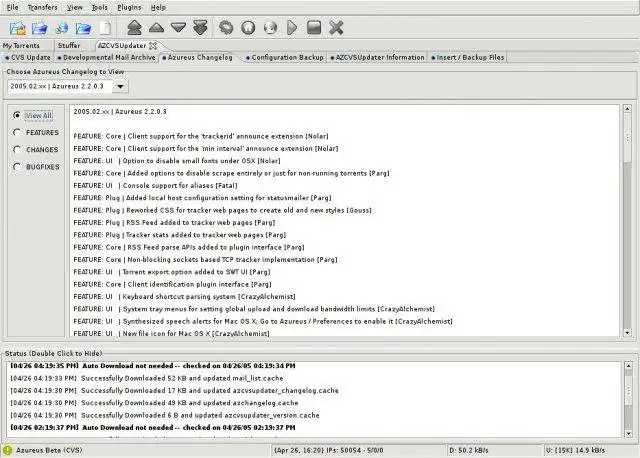Click the changelog scrollbar up arrow
The image size is (640, 458).
click(627, 109)
